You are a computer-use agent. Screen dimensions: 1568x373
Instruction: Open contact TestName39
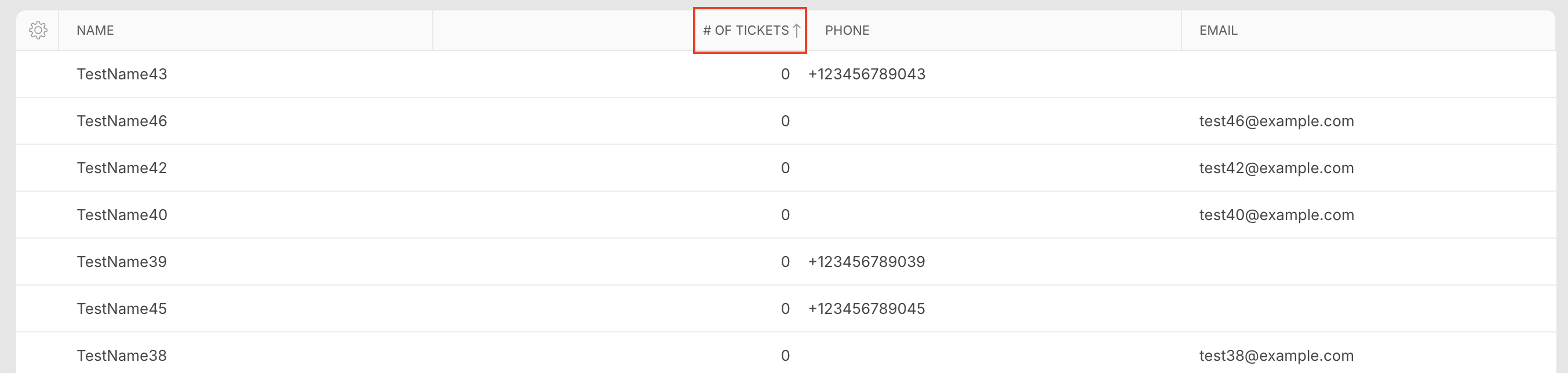coord(122,262)
